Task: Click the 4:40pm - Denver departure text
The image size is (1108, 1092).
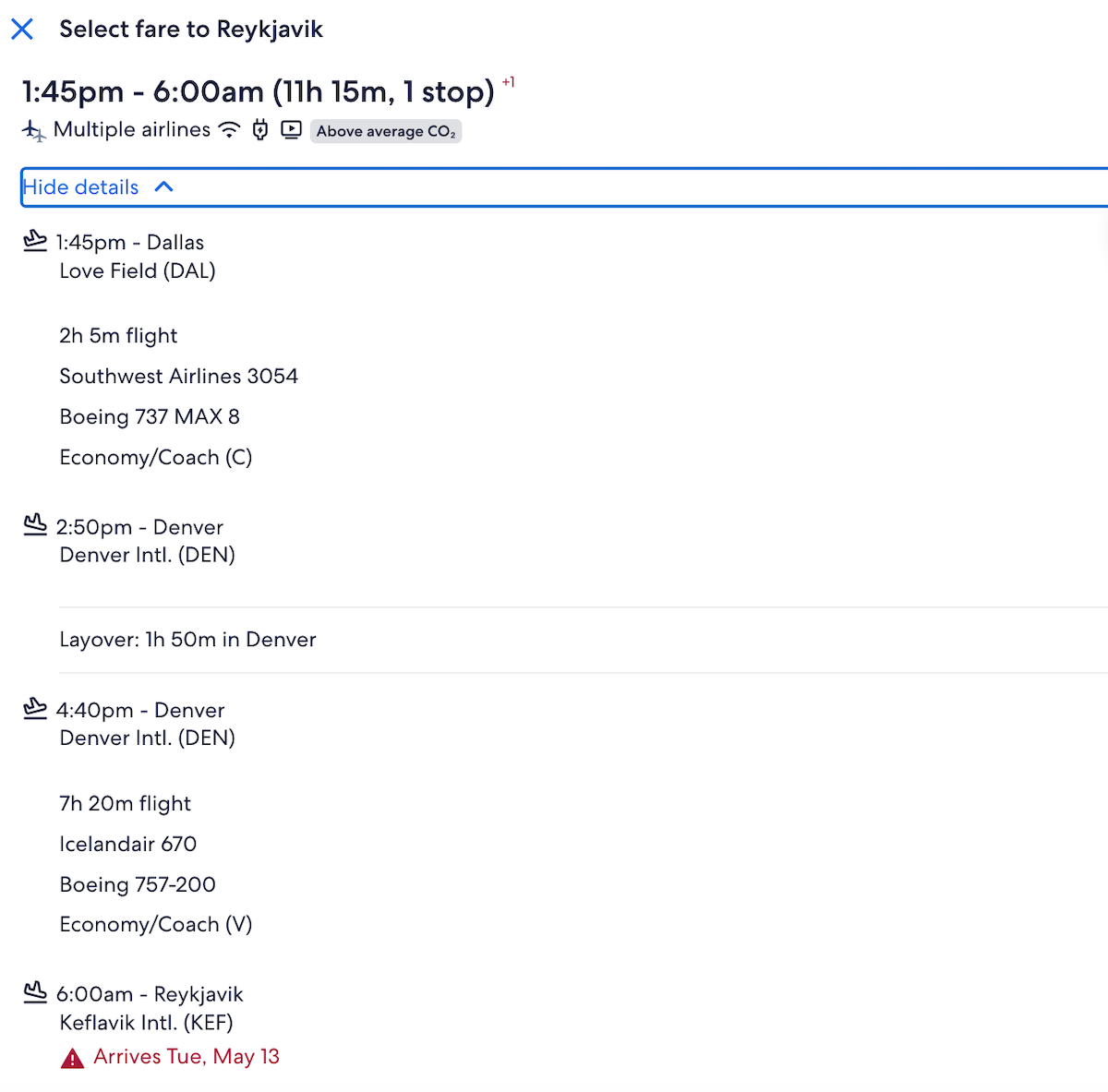Action: point(140,710)
